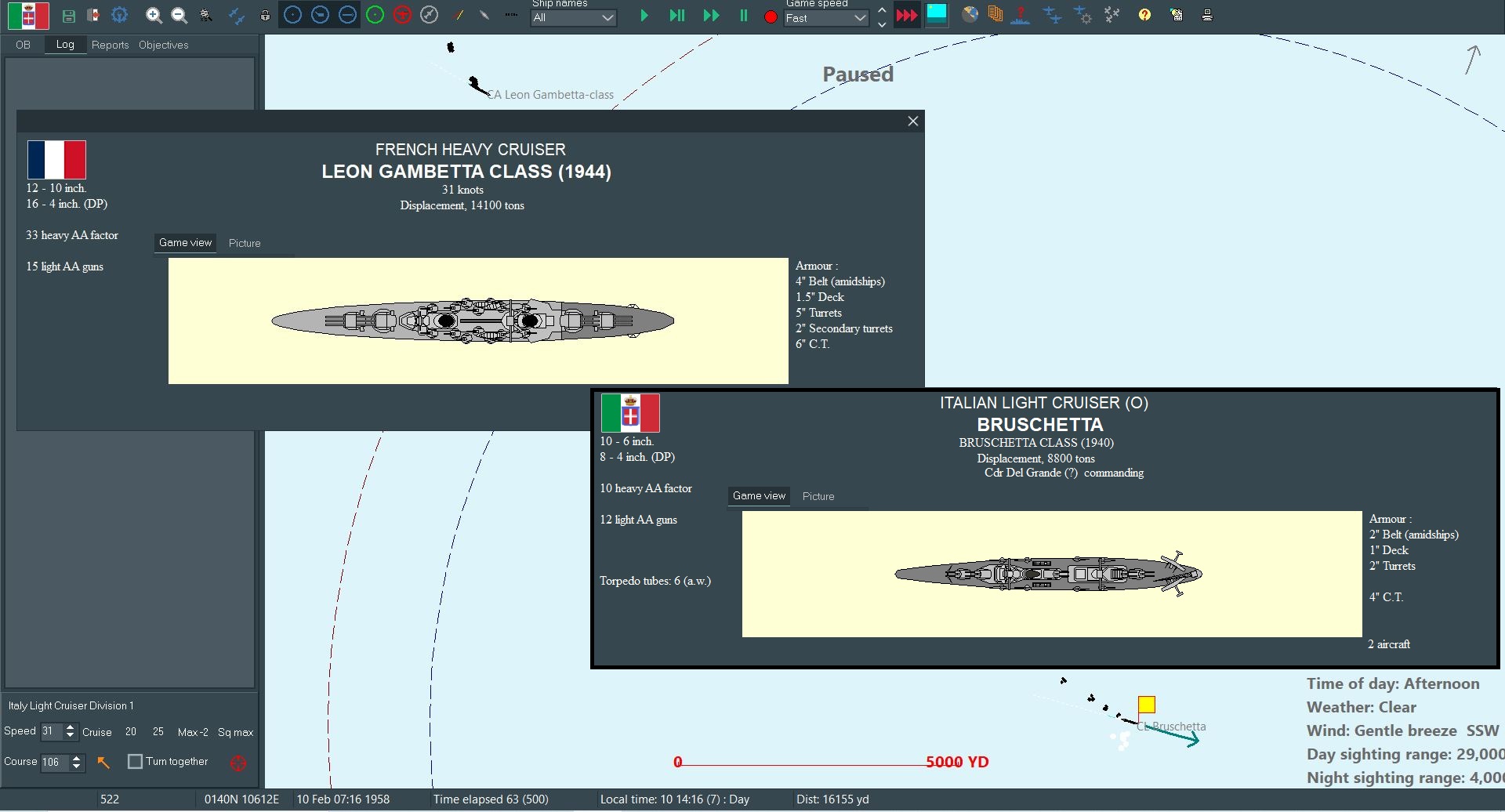Click the globe map icon
Screen dimensions: 1505x812
[970, 15]
